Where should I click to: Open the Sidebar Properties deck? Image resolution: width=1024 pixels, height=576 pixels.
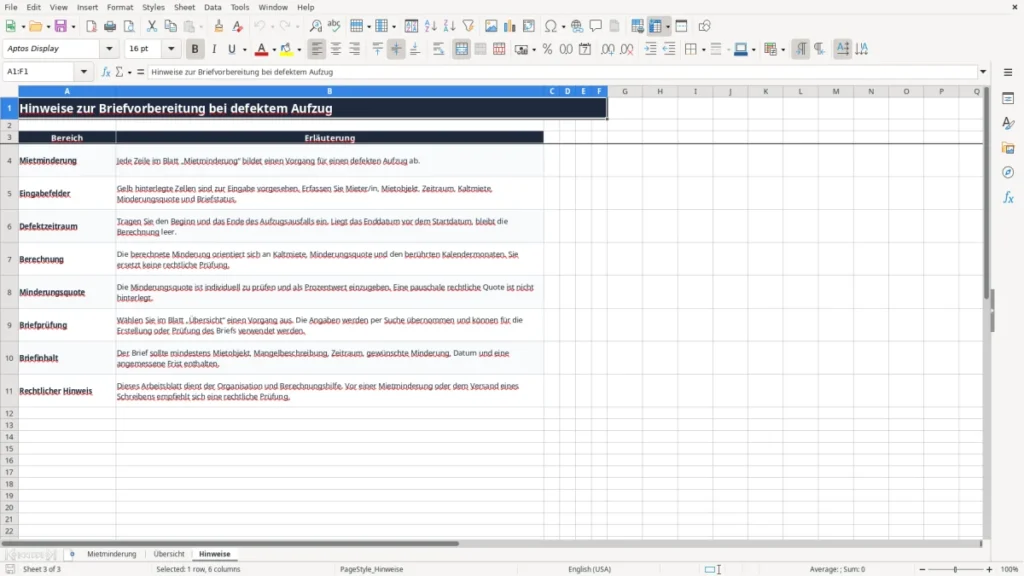(x=1008, y=99)
